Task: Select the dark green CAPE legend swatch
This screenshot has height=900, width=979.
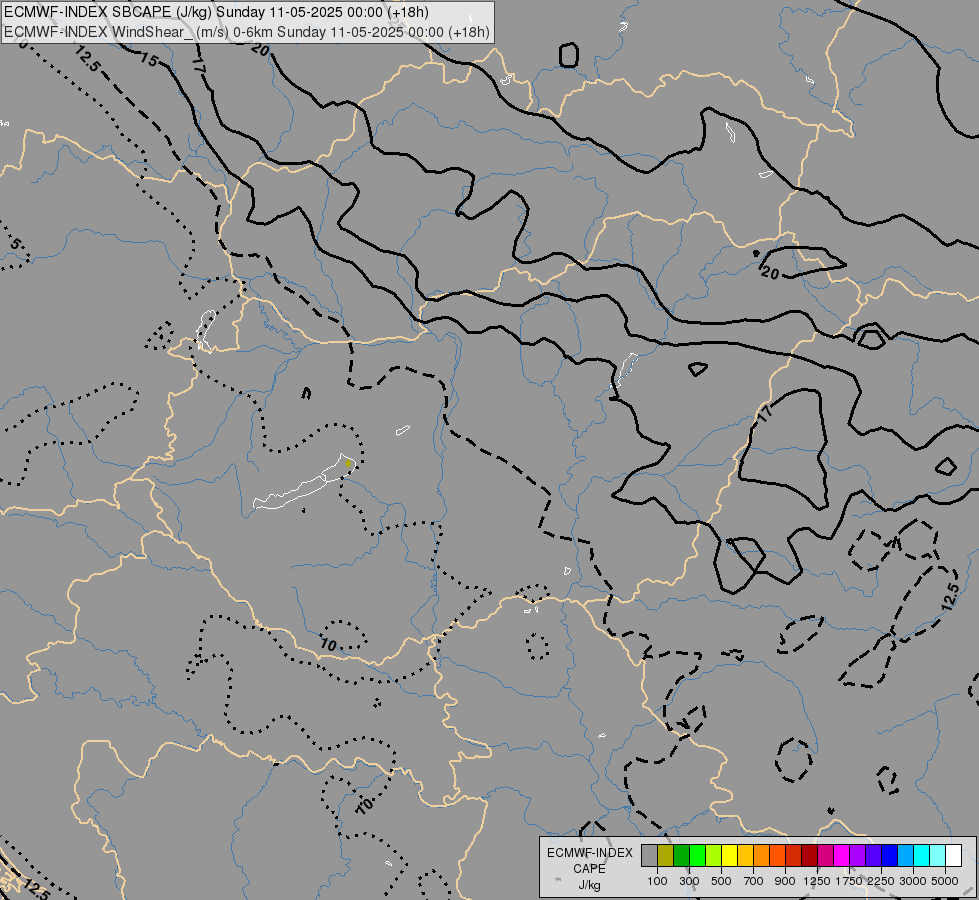Action: pyautogui.click(x=681, y=855)
